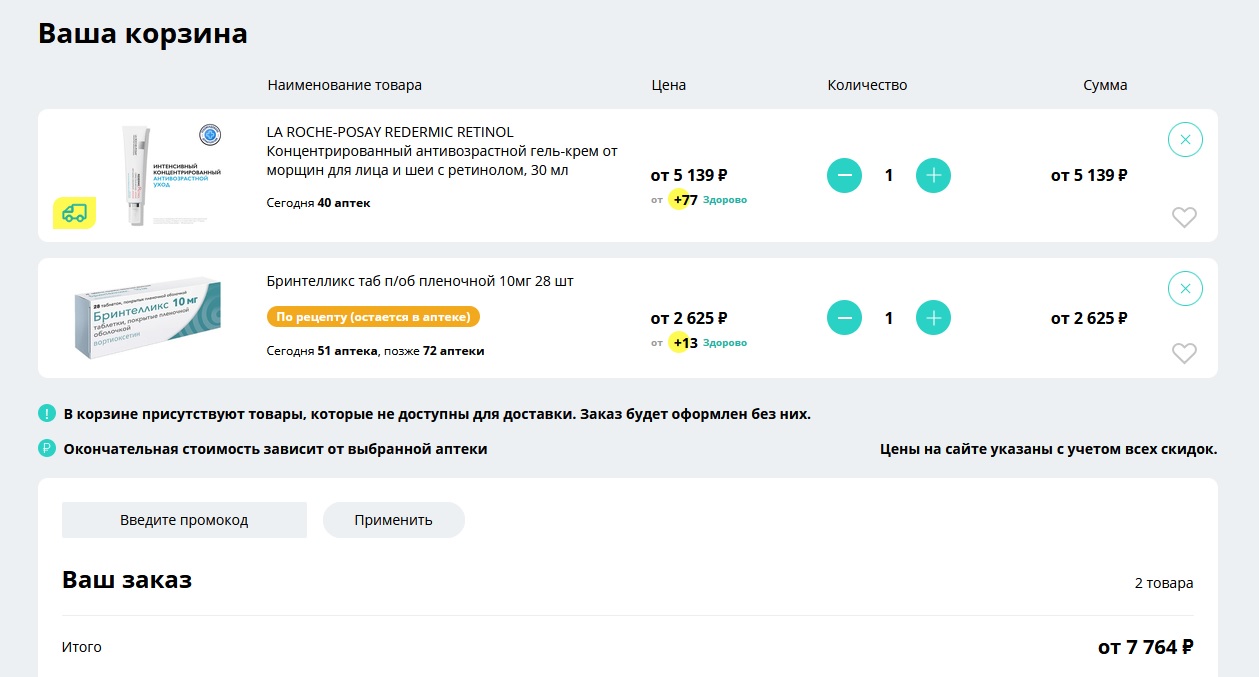
Task: Click the ruble icon beside final cost note
Action: [x=47, y=449]
